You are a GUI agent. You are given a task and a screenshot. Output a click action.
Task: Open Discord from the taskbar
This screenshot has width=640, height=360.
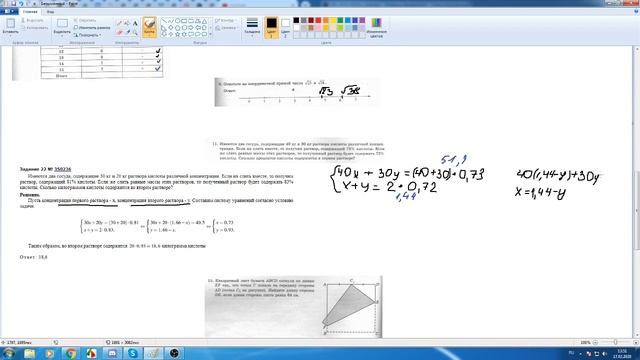pyautogui.click(x=112, y=353)
